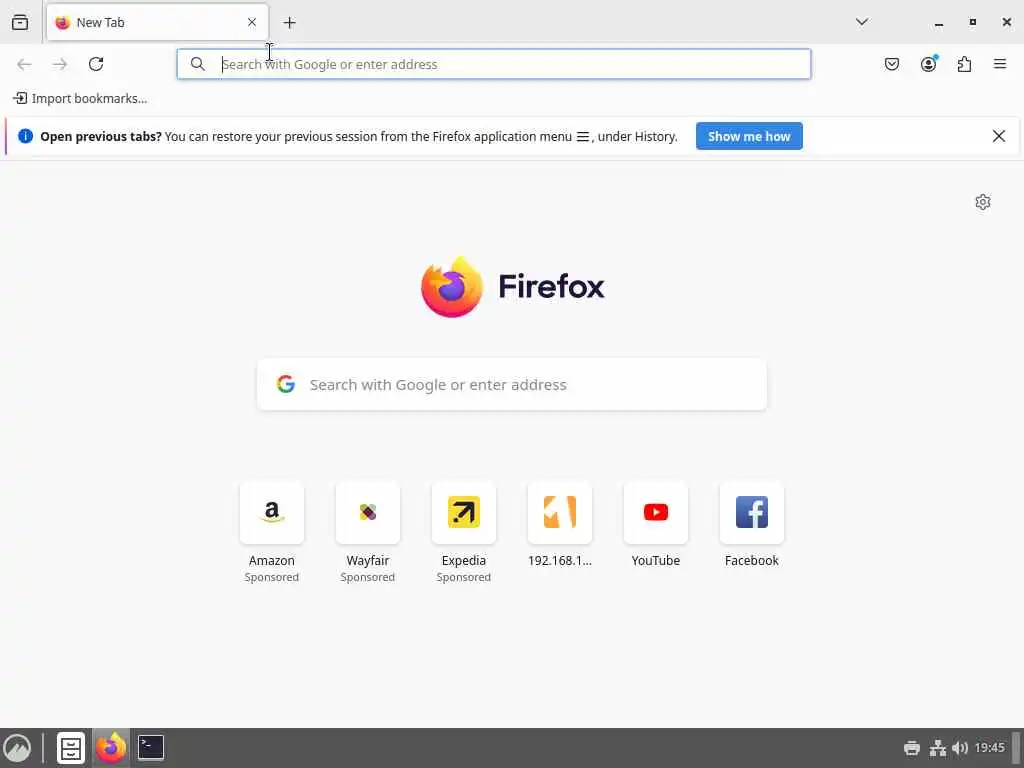Go back one page

click(24, 64)
